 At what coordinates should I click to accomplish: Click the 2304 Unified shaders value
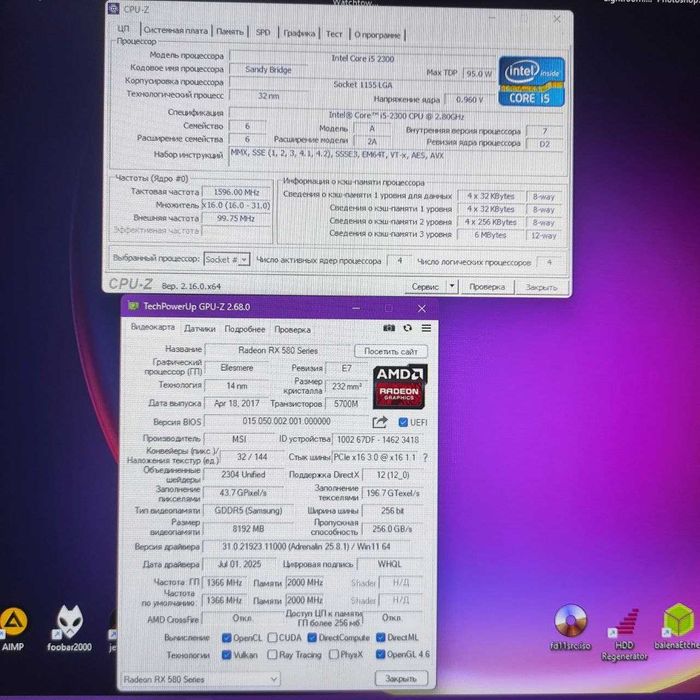coord(243,474)
